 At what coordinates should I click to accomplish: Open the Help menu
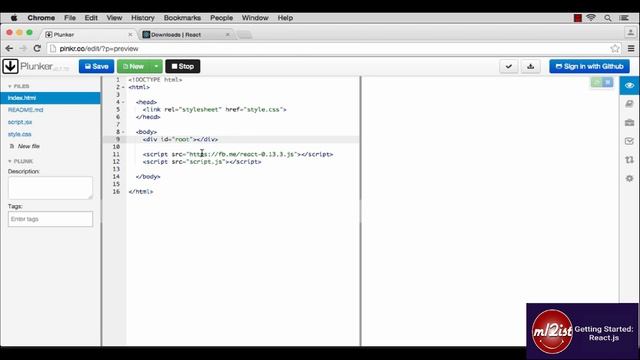tap(285, 18)
